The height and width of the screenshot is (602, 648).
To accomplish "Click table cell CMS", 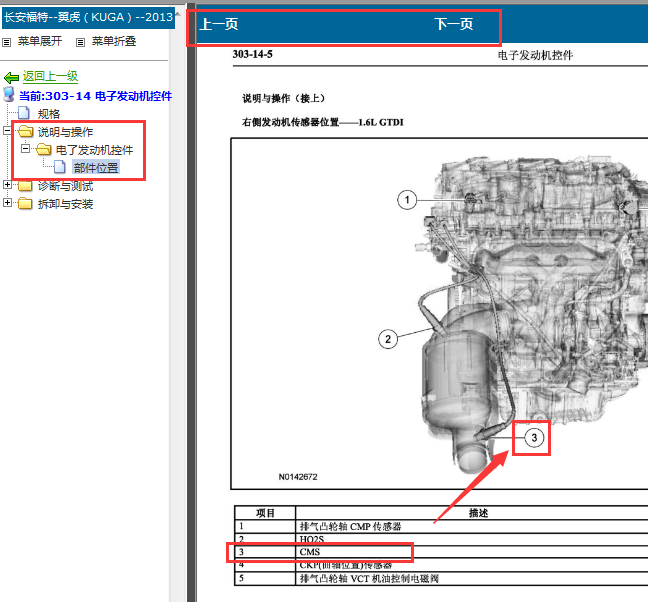I will tap(472, 552).
